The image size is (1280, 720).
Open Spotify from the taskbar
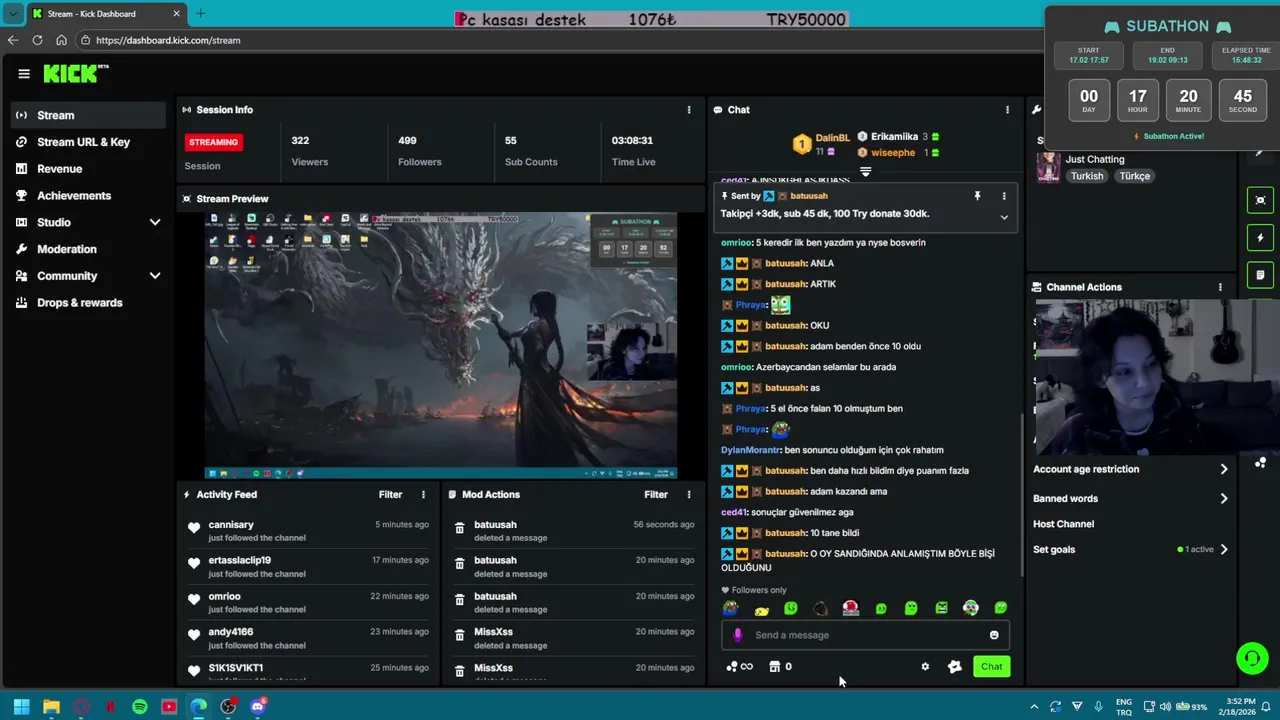point(140,707)
